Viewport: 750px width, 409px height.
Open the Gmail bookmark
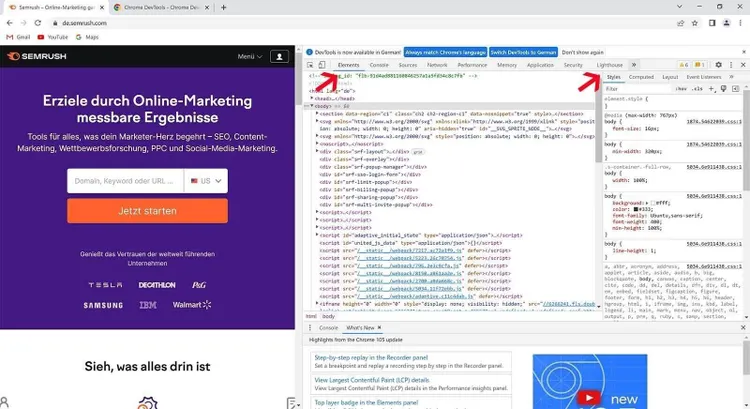[18, 37]
